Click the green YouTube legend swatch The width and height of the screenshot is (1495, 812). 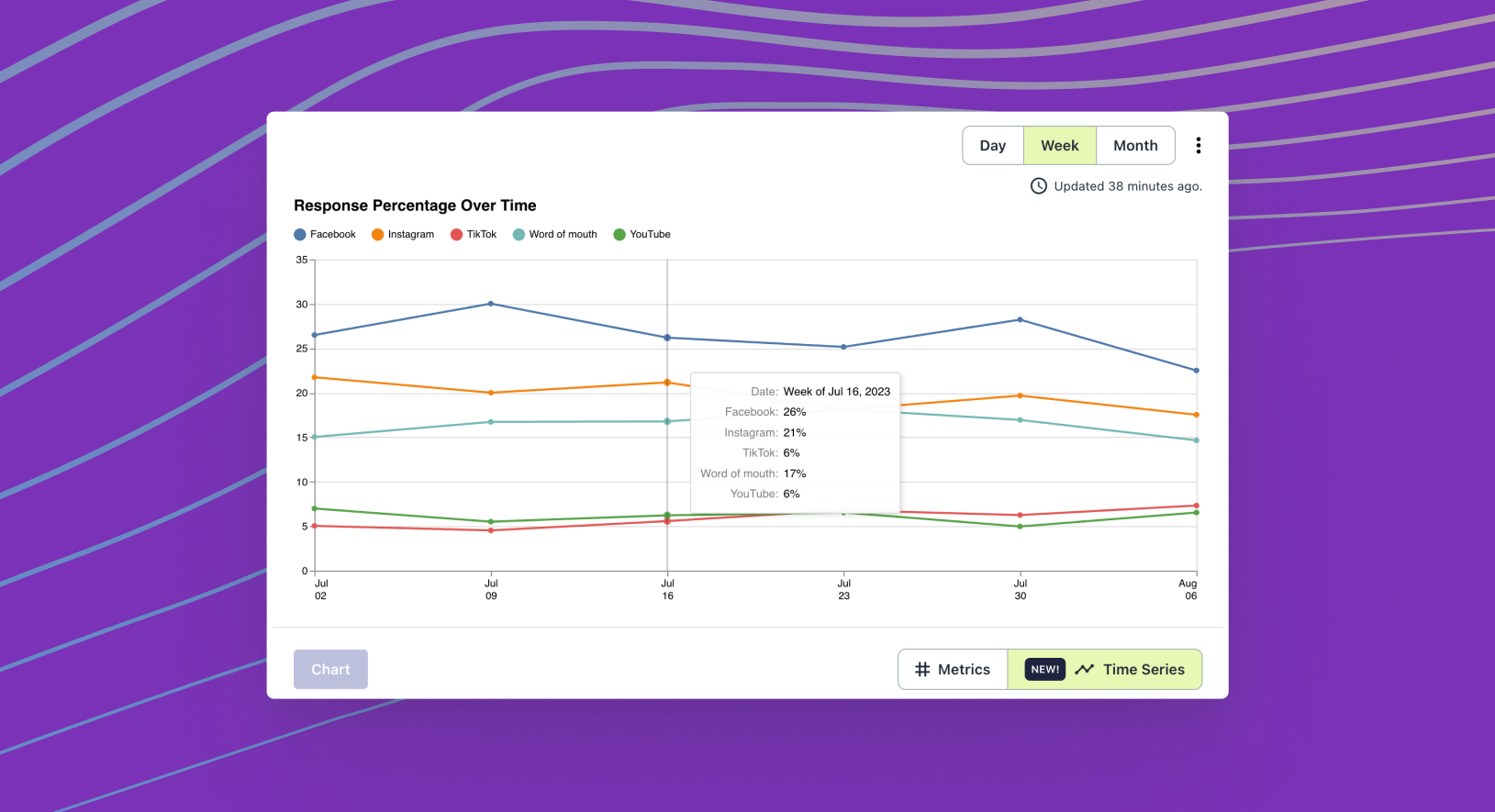619,235
